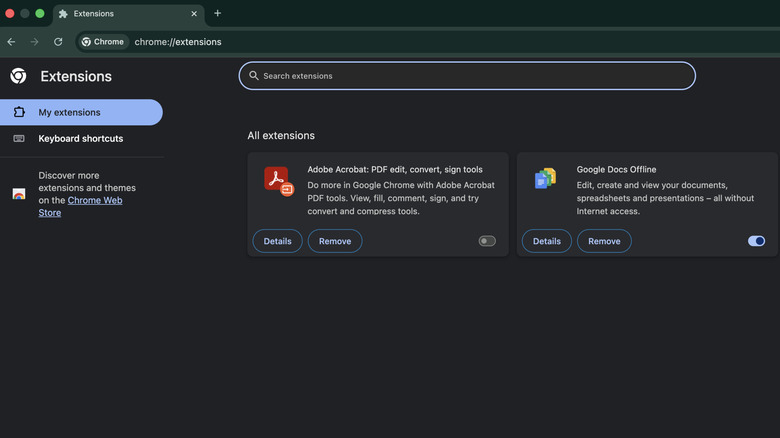Enable the Adobe Acrobat extension toggle
The height and width of the screenshot is (438, 780).
[x=487, y=241]
